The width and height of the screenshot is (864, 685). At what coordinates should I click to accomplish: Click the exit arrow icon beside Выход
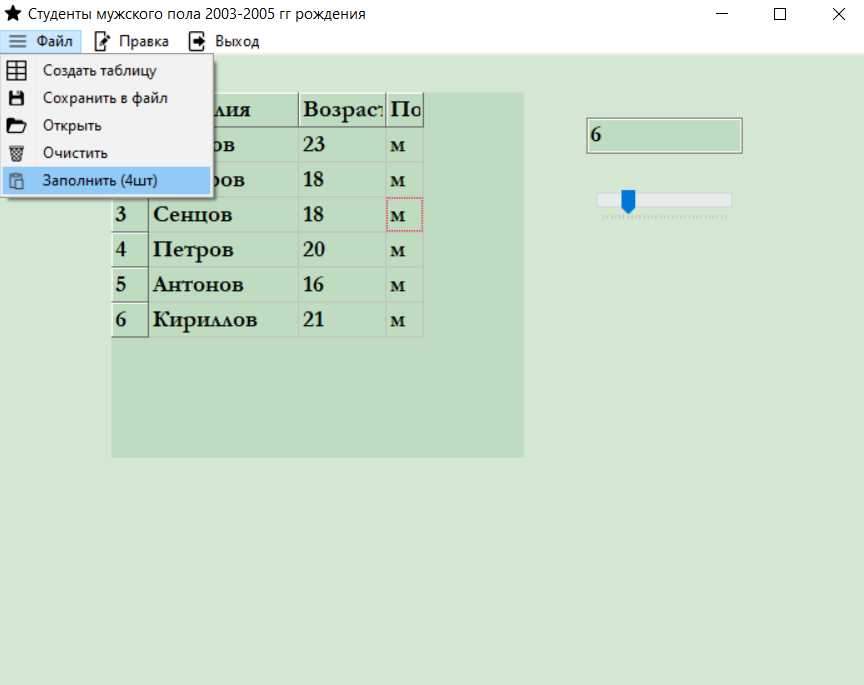coord(198,41)
